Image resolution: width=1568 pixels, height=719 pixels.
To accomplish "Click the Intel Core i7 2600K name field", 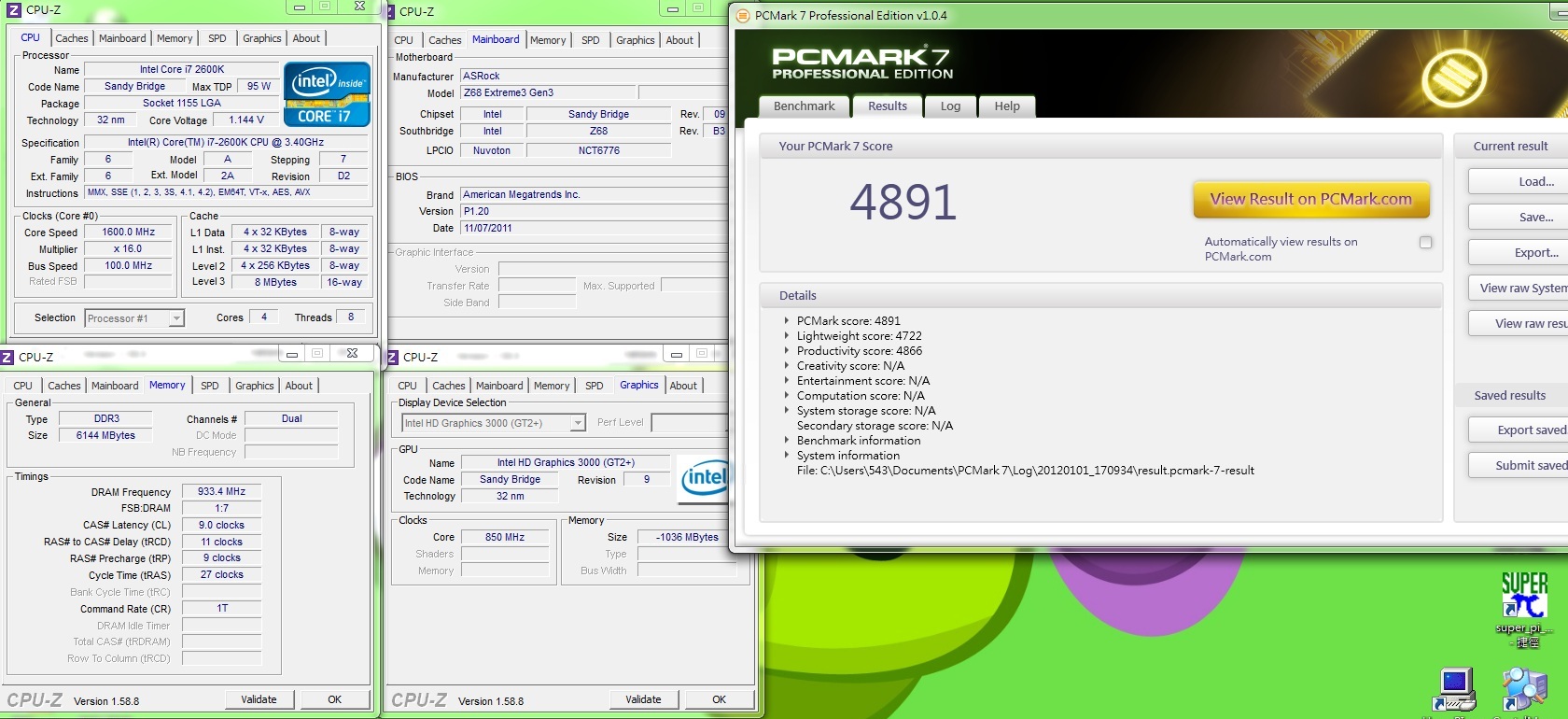I will (182, 69).
